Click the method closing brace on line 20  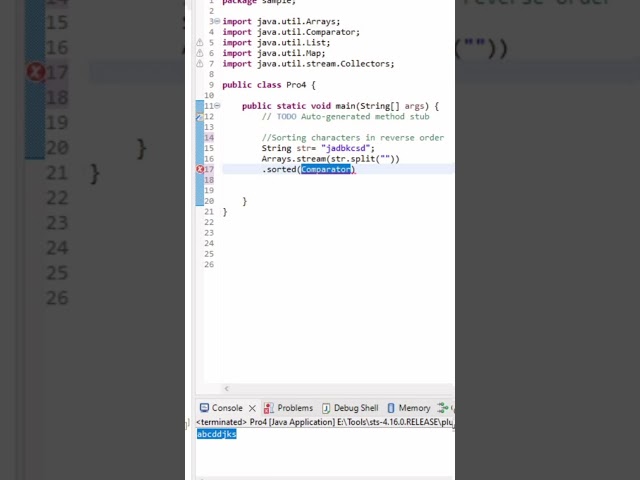coord(244,201)
